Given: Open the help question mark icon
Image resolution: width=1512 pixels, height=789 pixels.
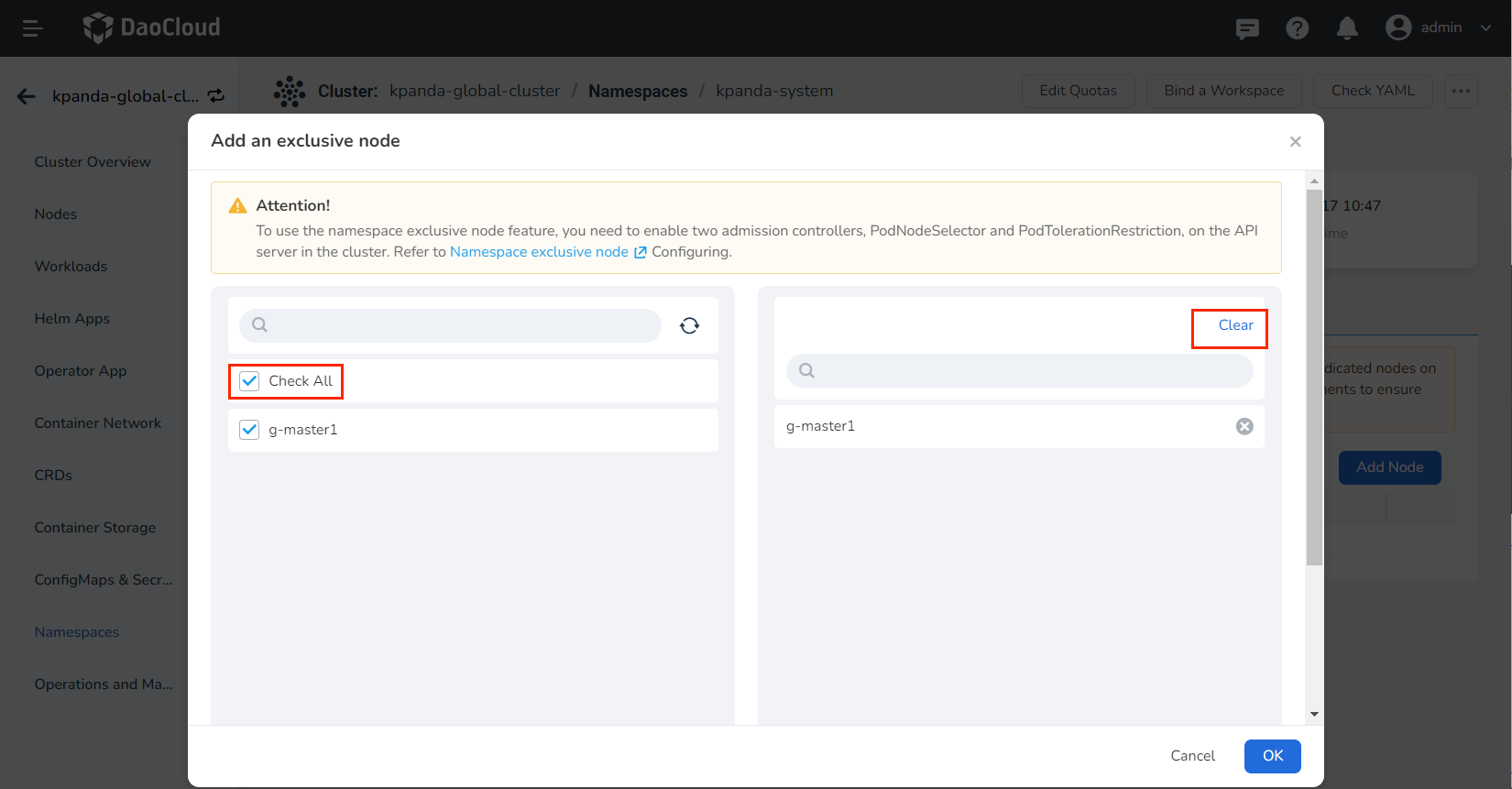Looking at the screenshot, I should (1297, 28).
